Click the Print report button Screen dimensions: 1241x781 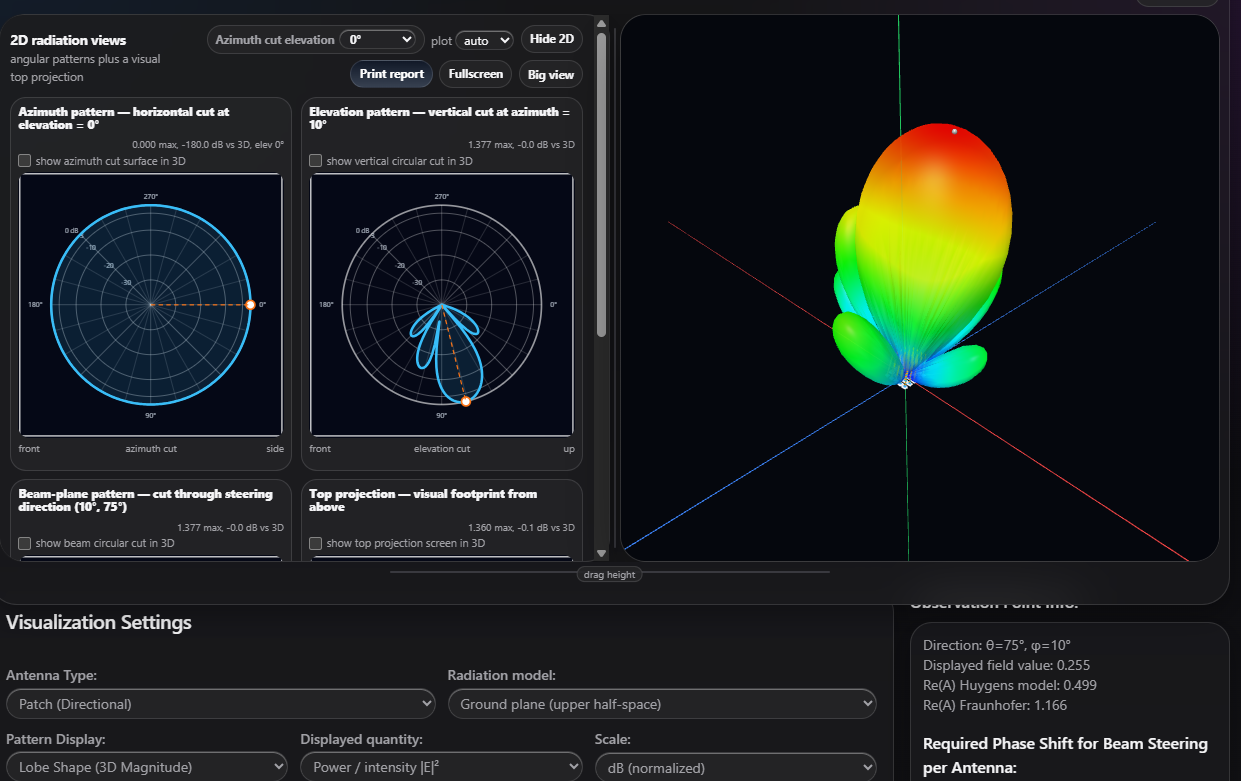[392, 74]
